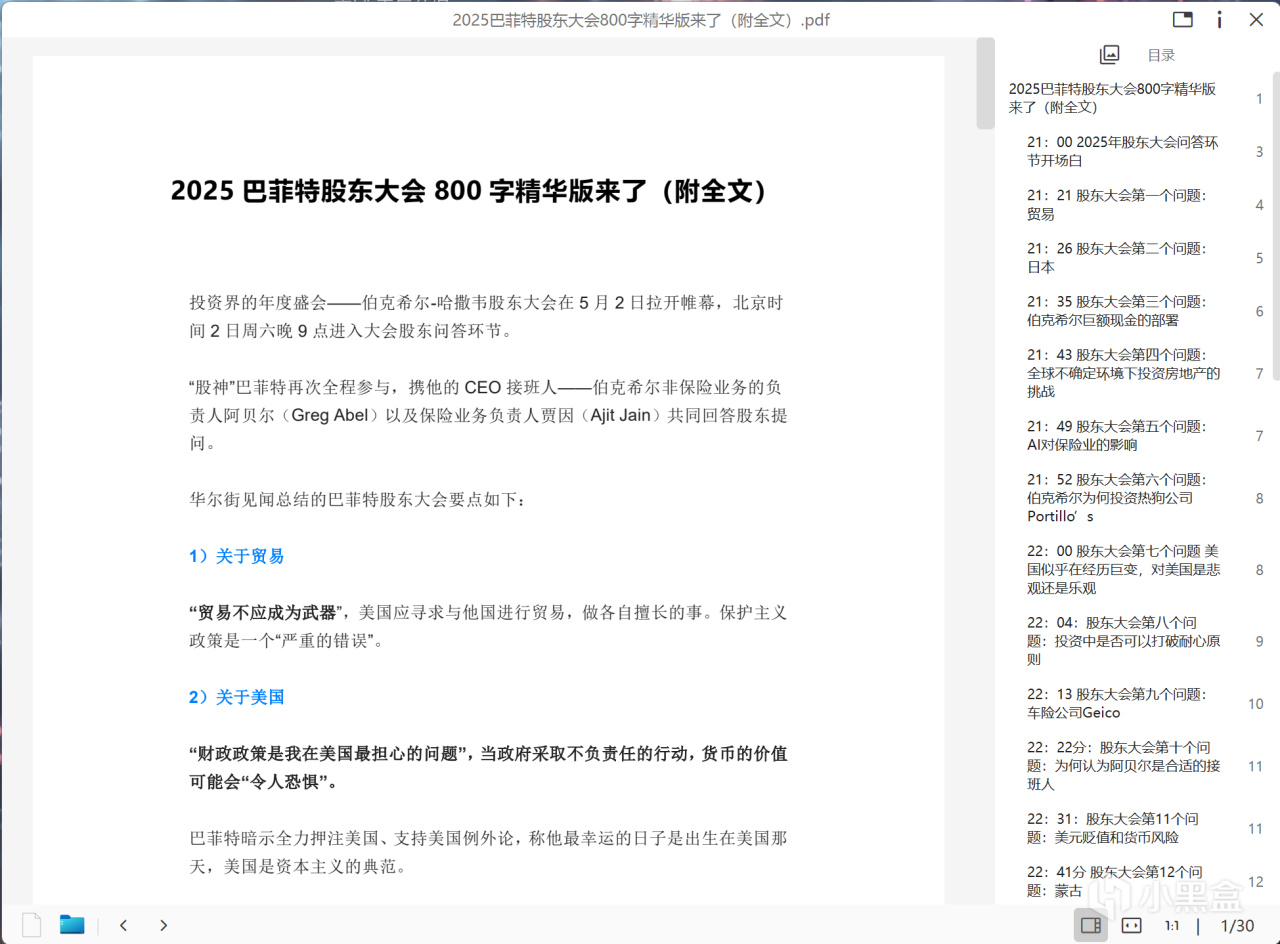This screenshot has height=944, width=1280.
Task: Jump to 第二个问题：日本 outline entry
Action: click(1117, 258)
